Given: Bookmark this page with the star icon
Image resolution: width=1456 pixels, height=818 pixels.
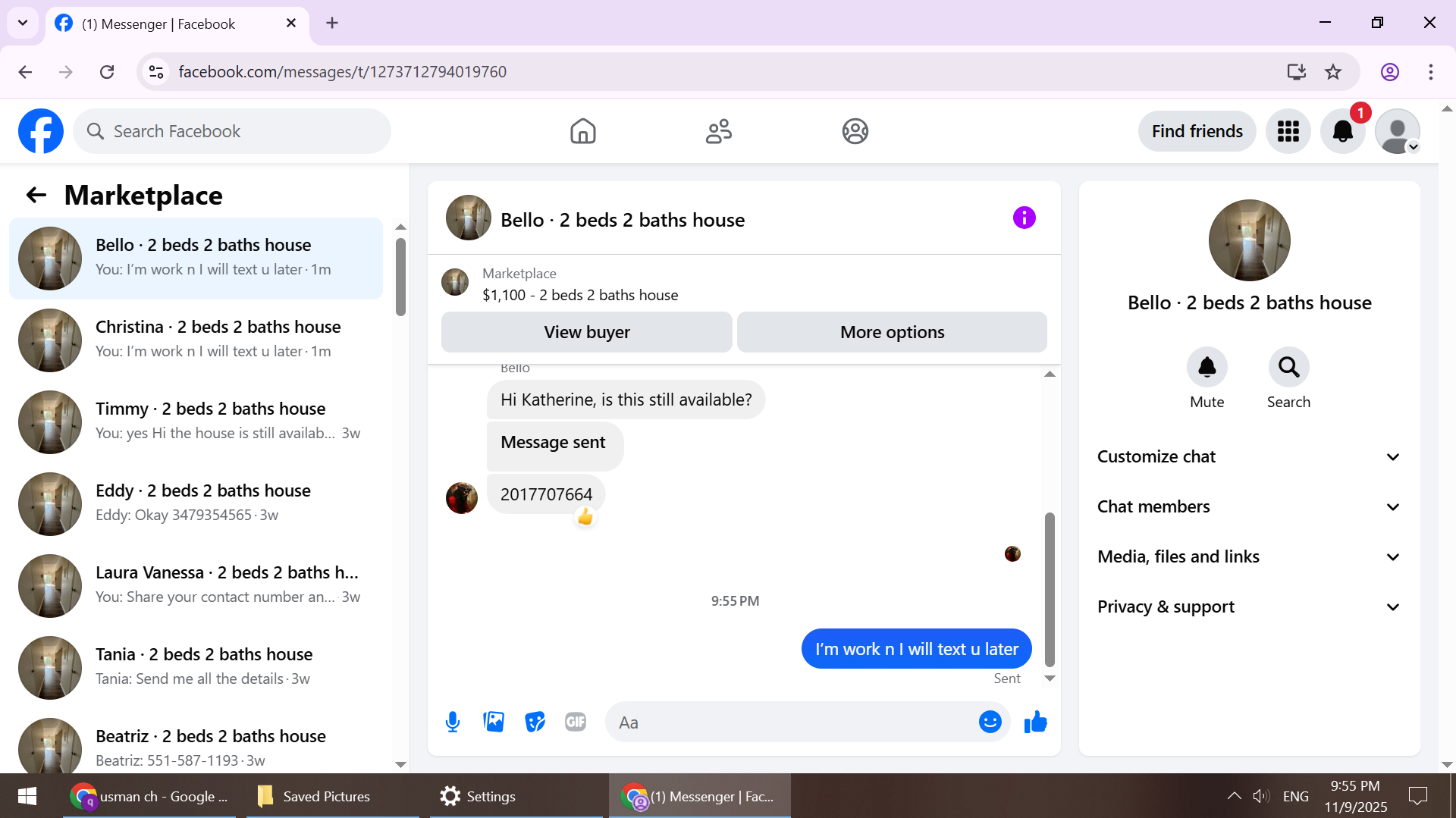Looking at the screenshot, I should click(x=1333, y=72).
